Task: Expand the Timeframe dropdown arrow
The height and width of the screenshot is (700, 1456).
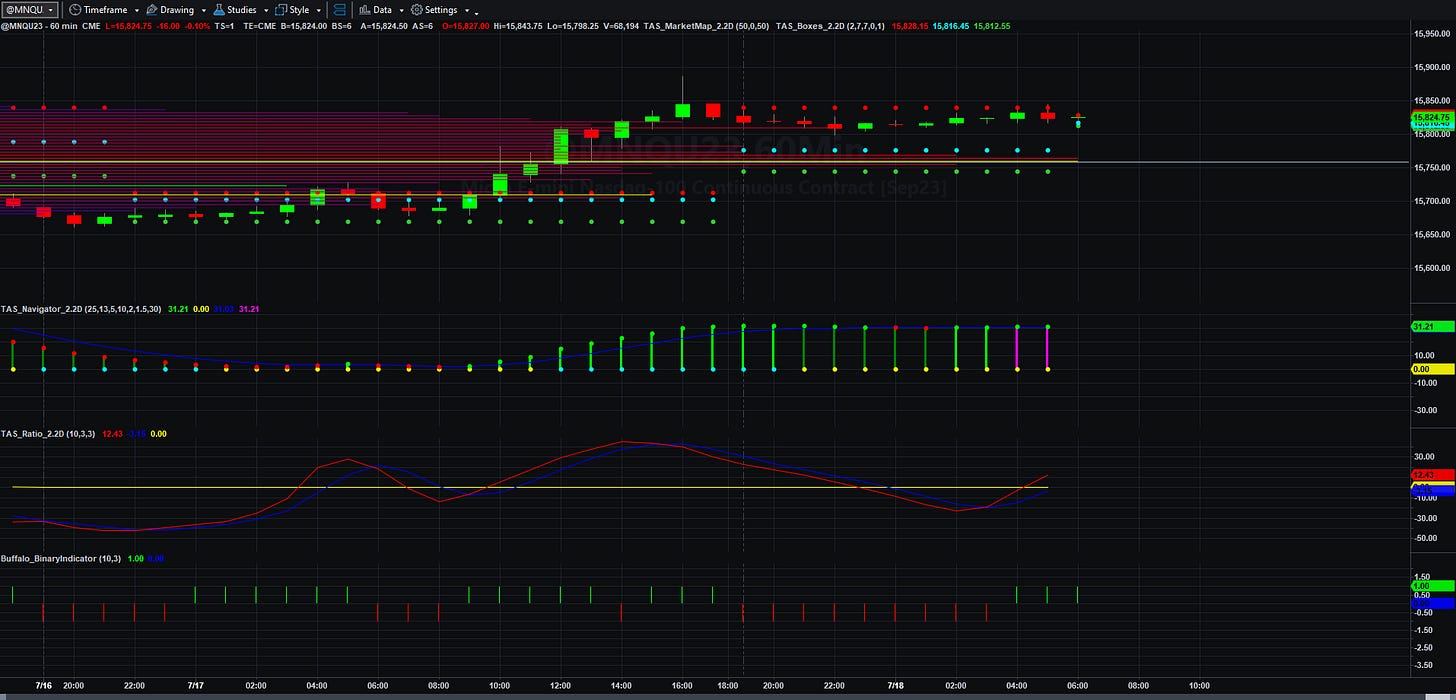Action: pos(137,10)
